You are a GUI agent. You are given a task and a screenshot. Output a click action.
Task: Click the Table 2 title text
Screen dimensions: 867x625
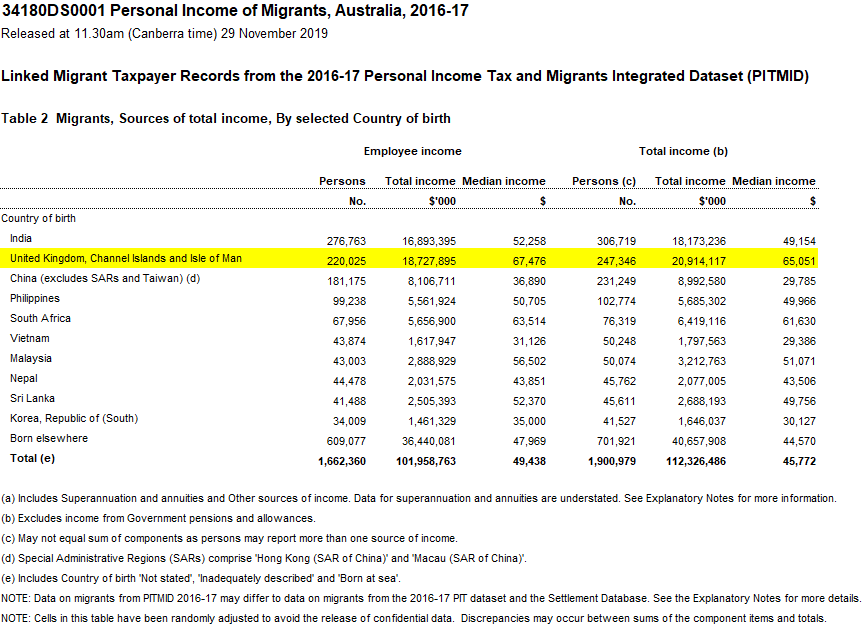pos(226,118)
